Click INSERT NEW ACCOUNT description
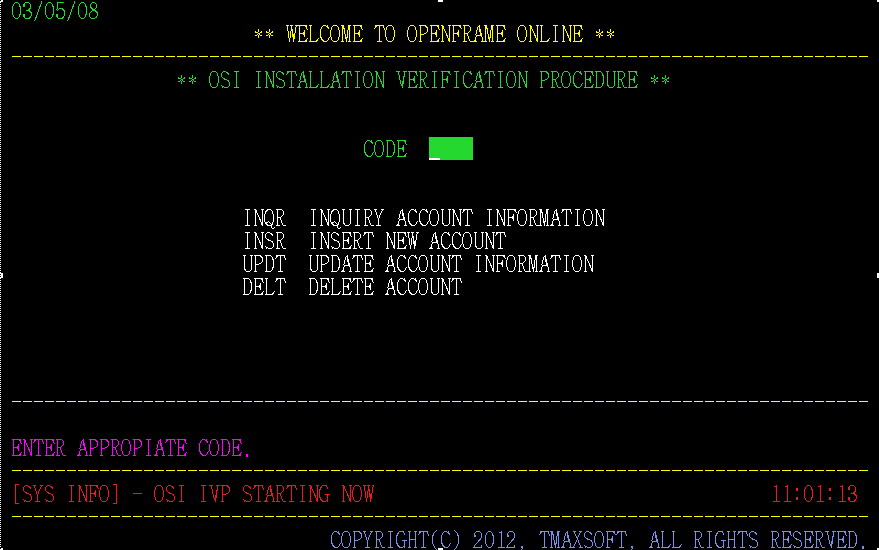Viewport: 879px width, 550px height. [x=407, y=241]
